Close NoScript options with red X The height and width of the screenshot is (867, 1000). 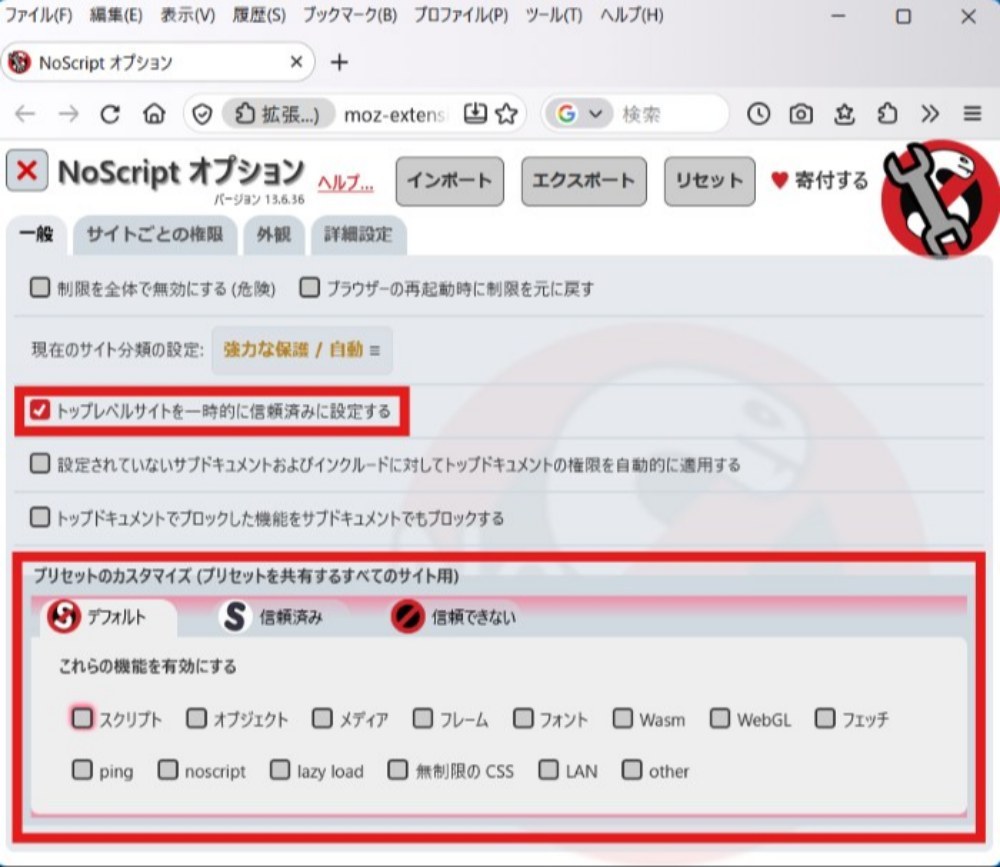click(27, 170)
